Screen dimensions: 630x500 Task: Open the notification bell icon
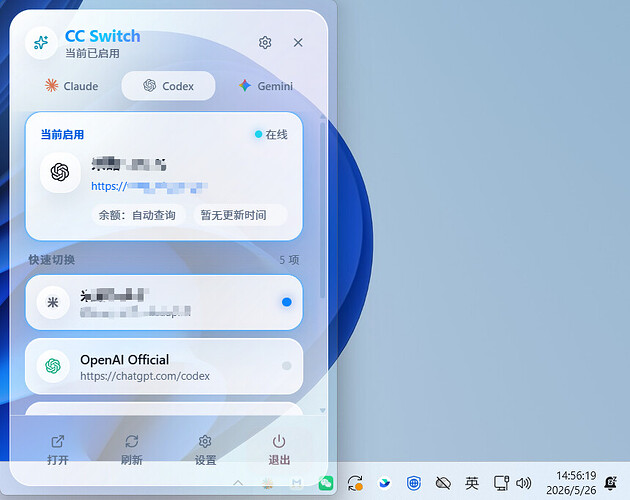[x=611, y=483]
